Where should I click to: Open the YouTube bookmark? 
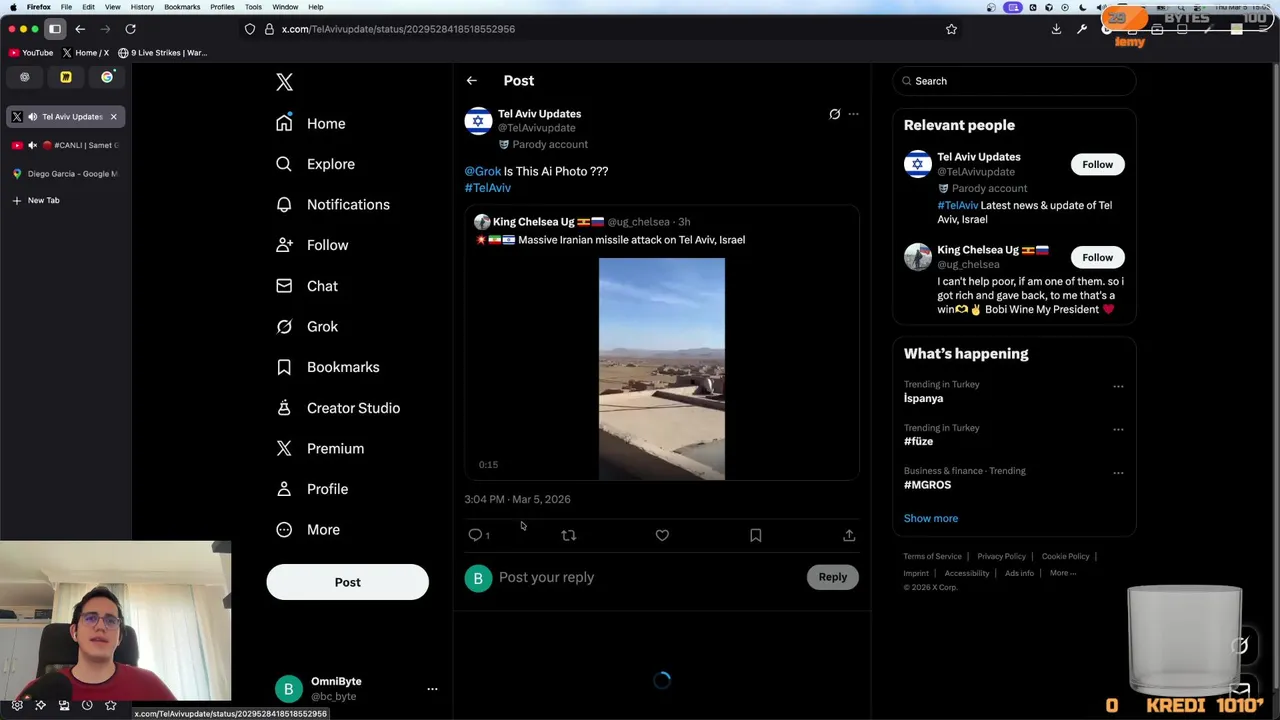coord(31,52)
